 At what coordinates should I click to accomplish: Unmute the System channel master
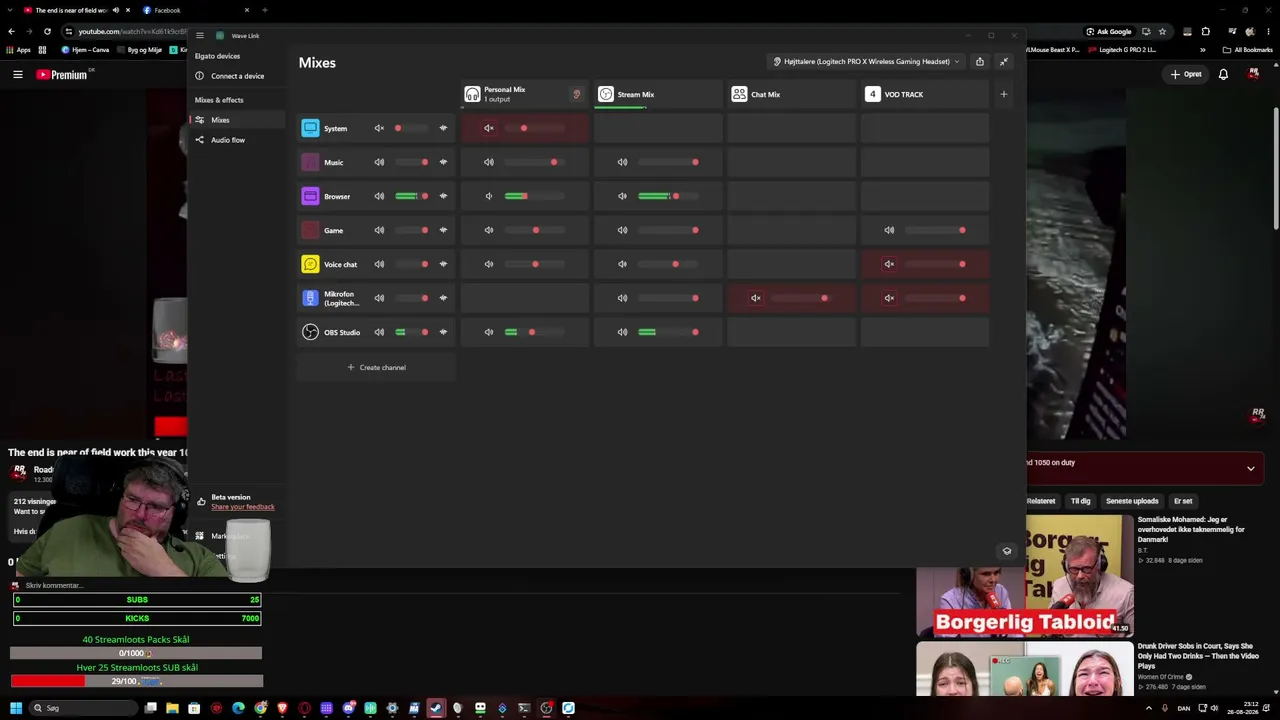pyautogui.click(x=379, y=128)
